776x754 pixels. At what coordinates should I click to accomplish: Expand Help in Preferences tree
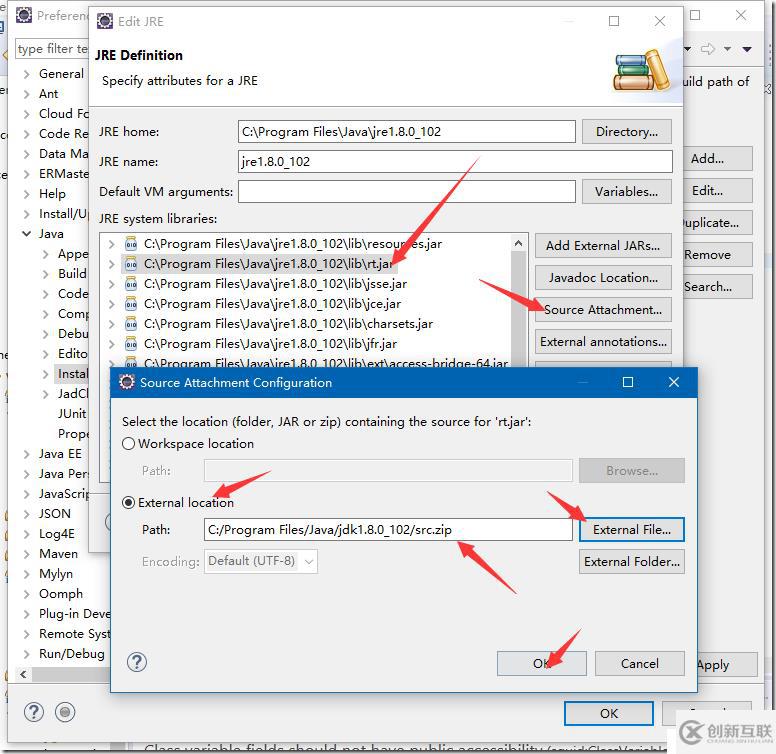click(26, 194)
